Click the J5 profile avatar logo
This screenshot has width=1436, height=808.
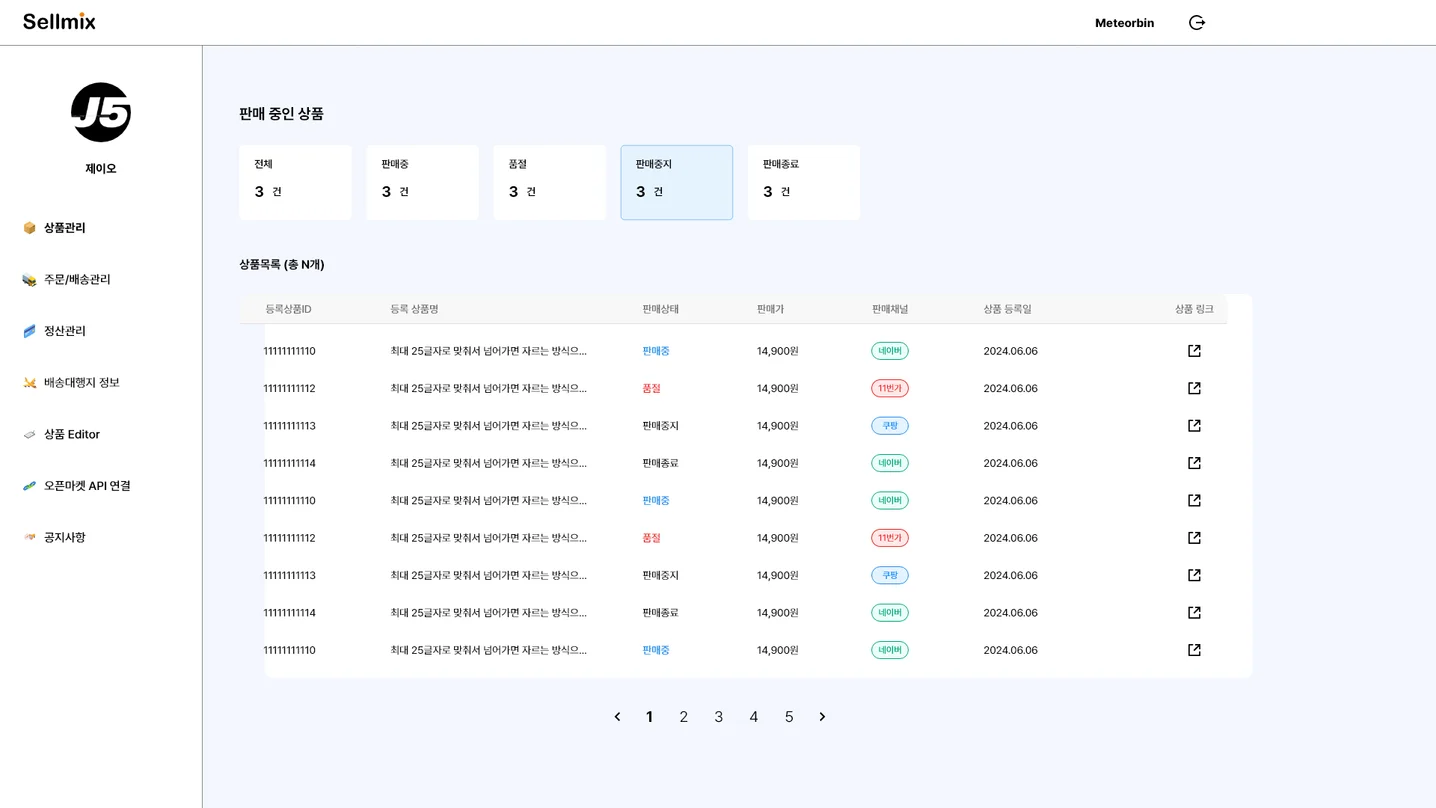[x=101, y=112]
